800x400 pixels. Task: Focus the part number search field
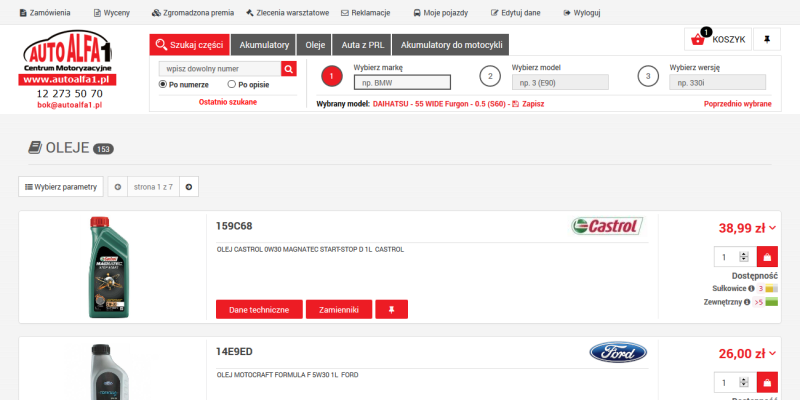(x=219, y=69)
